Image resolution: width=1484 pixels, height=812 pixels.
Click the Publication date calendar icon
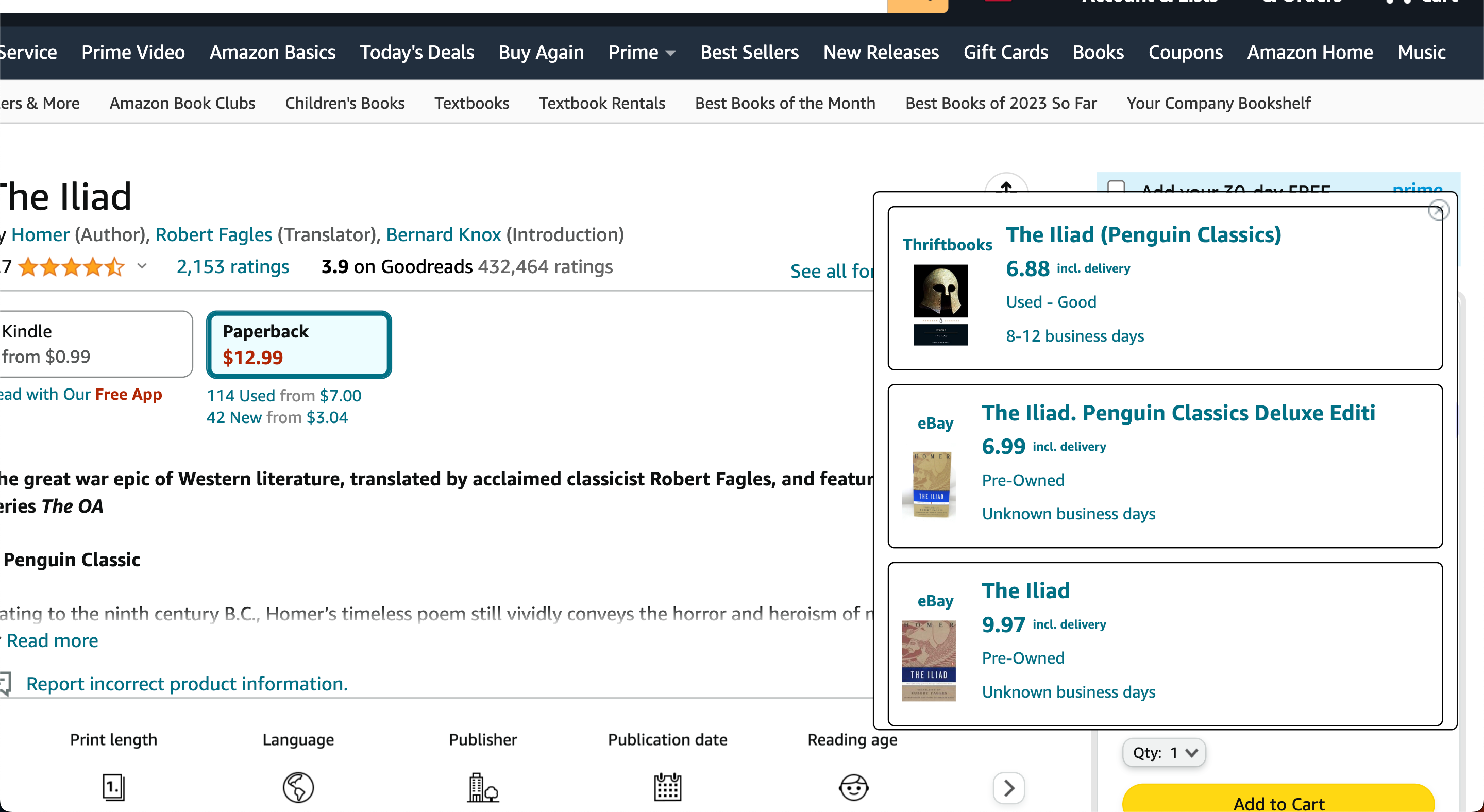coord(668,787)
